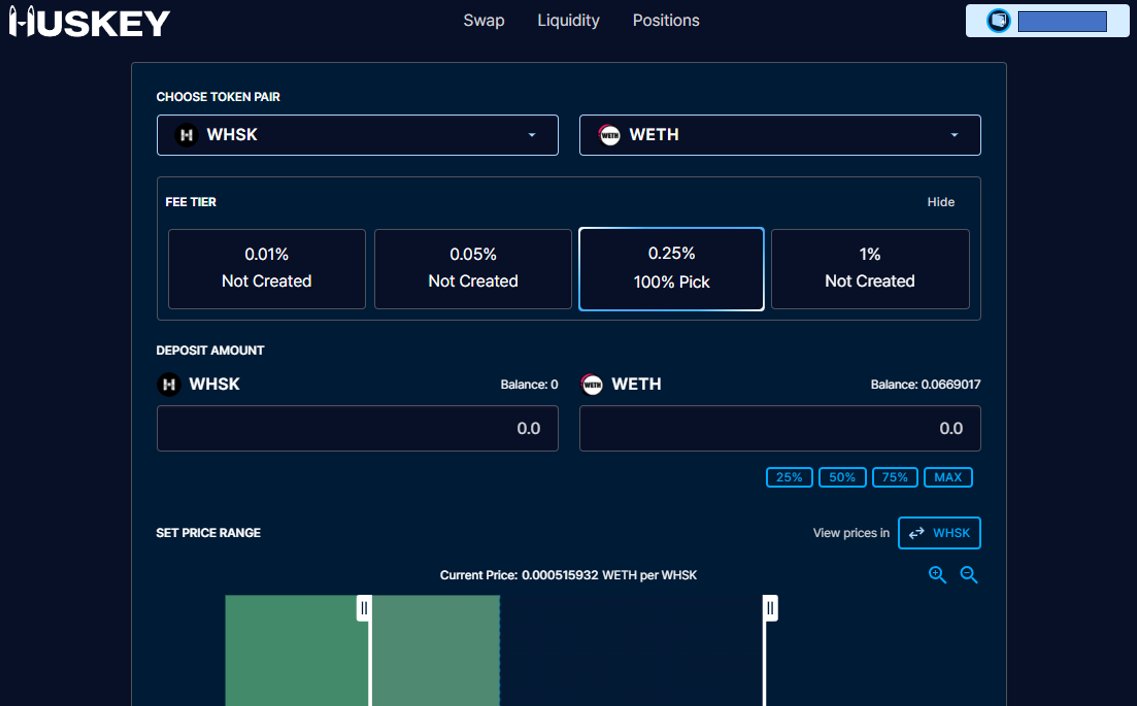Click the WETH token icon in the pair selector
Viewport: 1137px width, 706px height.
coord(609,134)
